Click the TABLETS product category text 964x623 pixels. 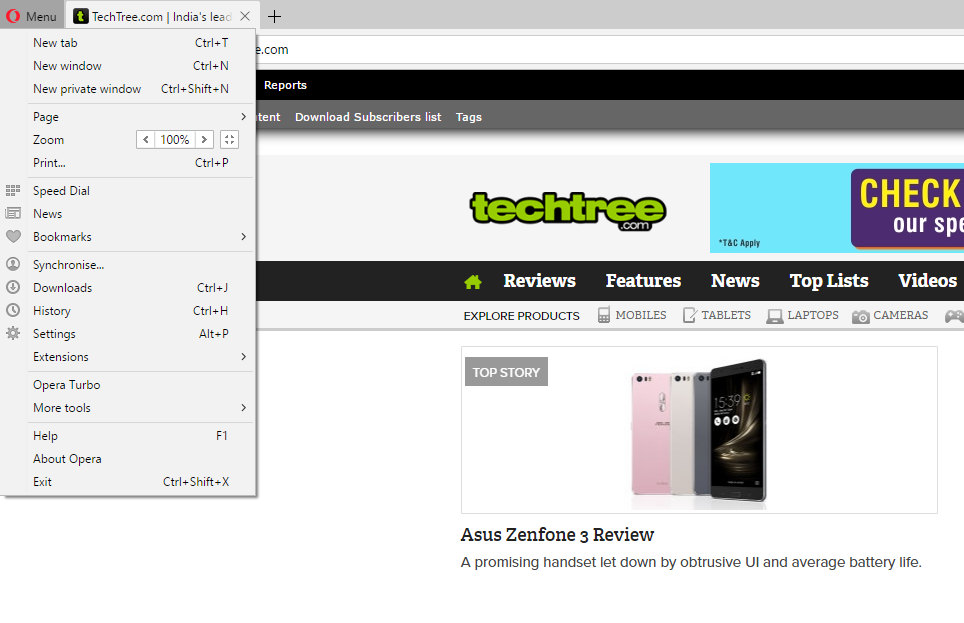tap(726, 315)
